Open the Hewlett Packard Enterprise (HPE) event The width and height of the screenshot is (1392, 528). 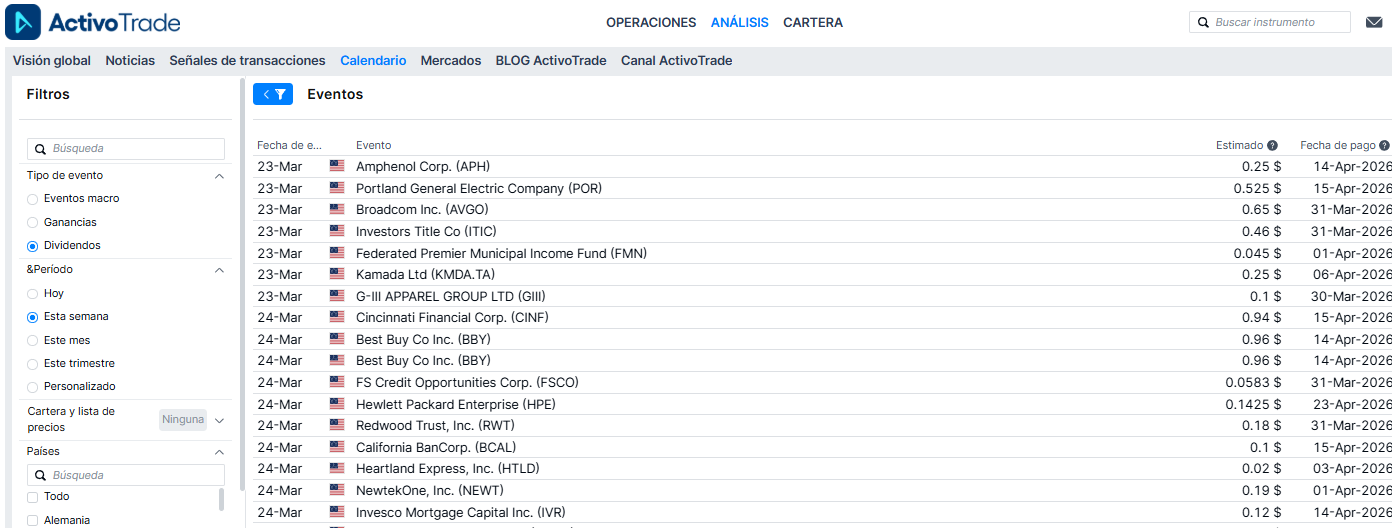(455, 404)
